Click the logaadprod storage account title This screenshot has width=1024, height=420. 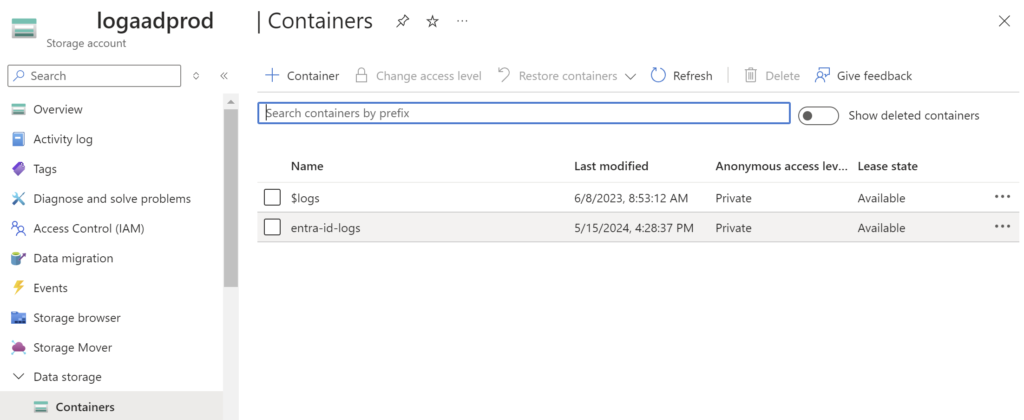[155, 21]
